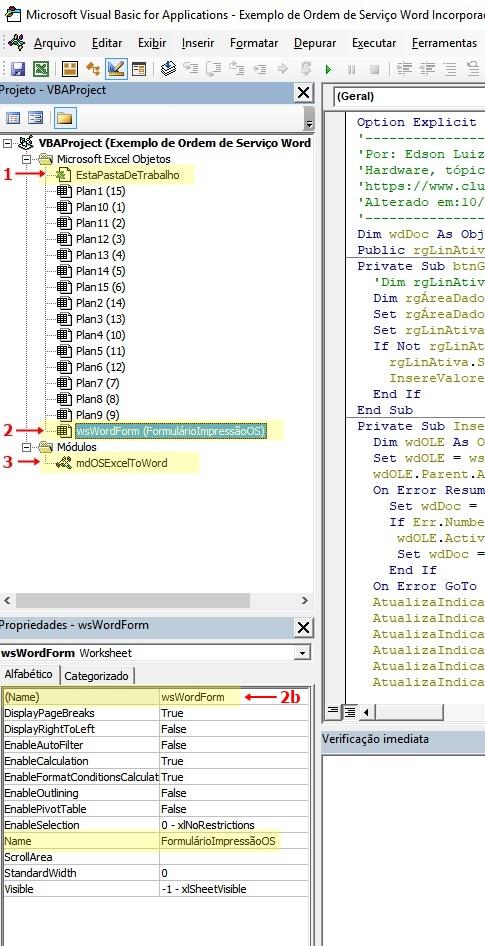Click the Step Over debug icon
Image resolution: width=485 pixels, height=946 pixels.
click(x=214, y=69)
